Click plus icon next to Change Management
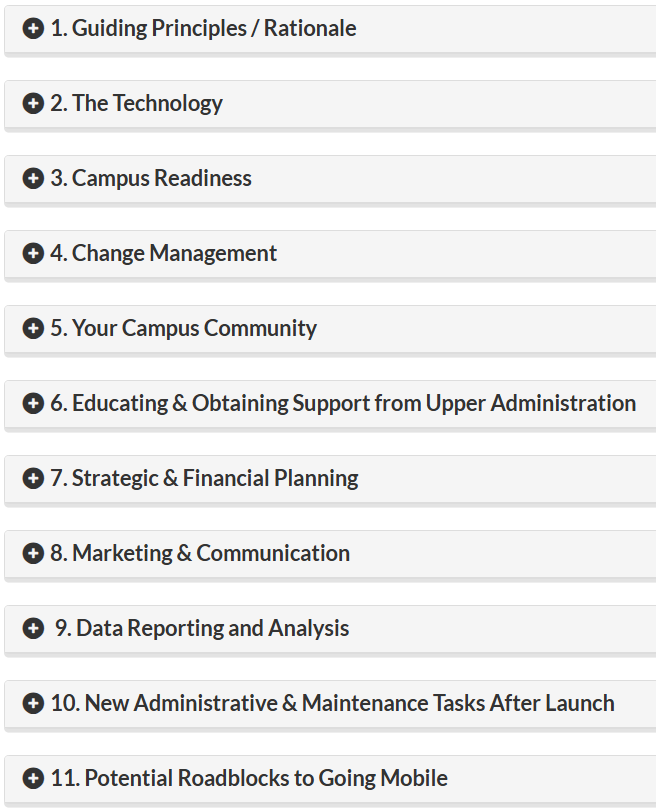656x810 pixels. point(33,253)
